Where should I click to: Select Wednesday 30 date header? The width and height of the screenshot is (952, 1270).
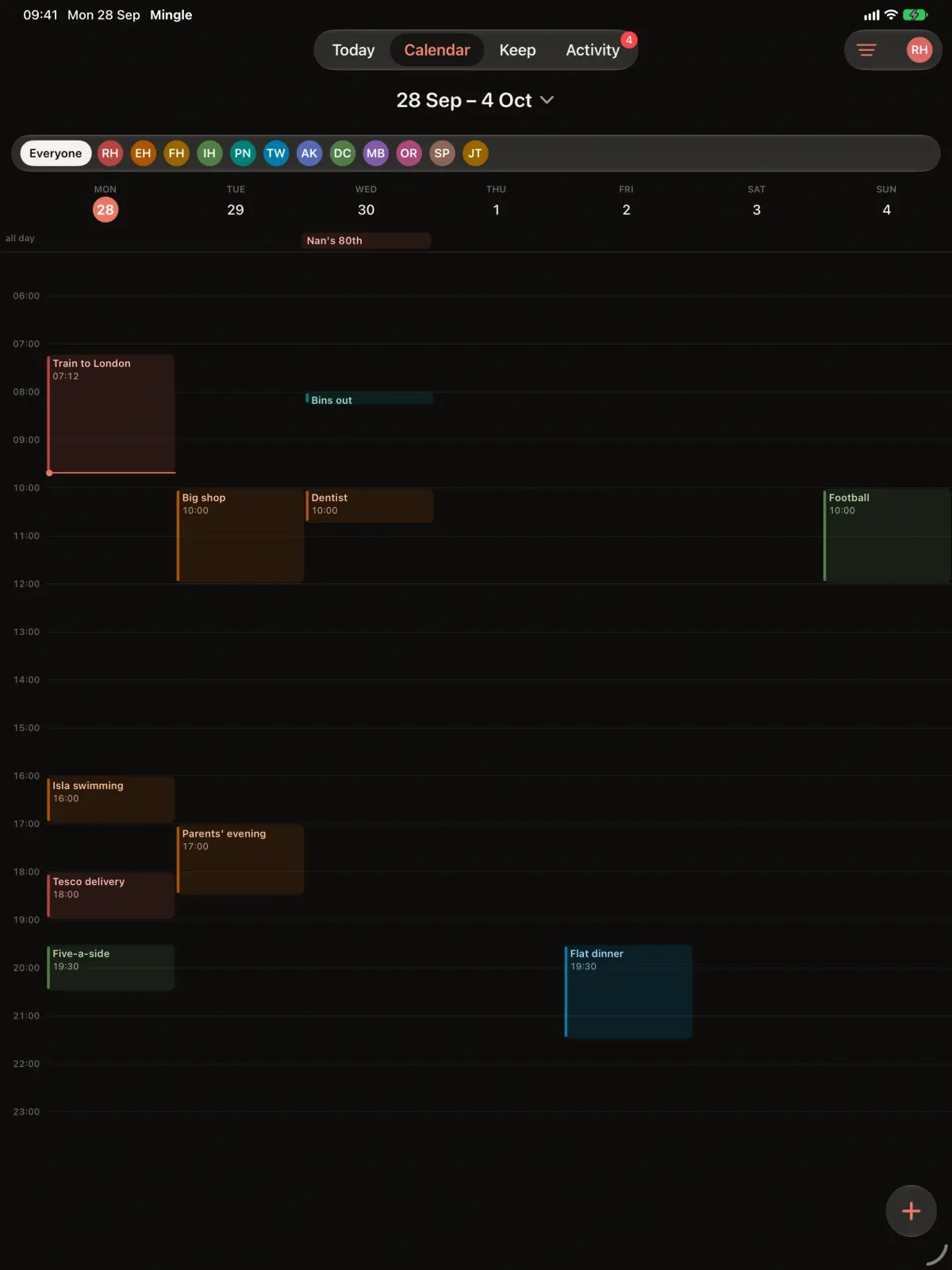pos(366,202)
